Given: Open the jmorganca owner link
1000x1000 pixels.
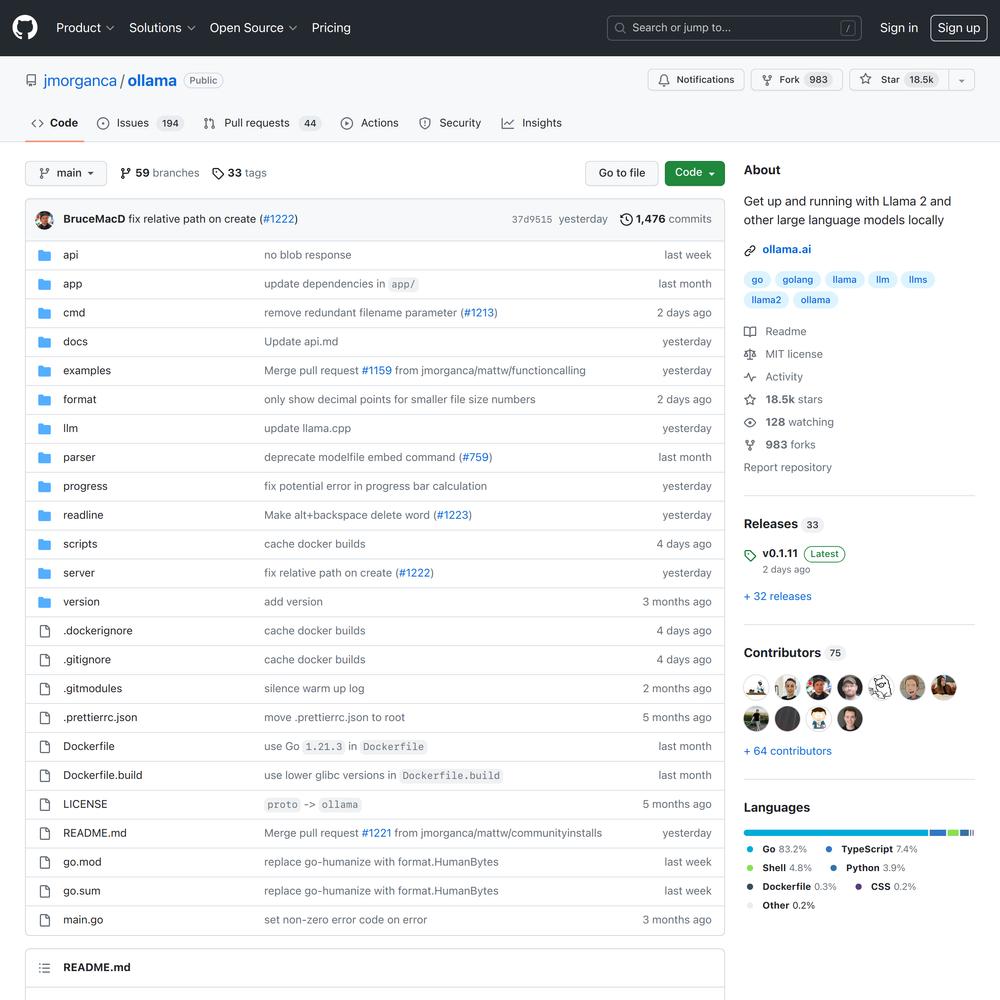Looking at the screenshot, I should pyautogui.click(x=80, y=81).
